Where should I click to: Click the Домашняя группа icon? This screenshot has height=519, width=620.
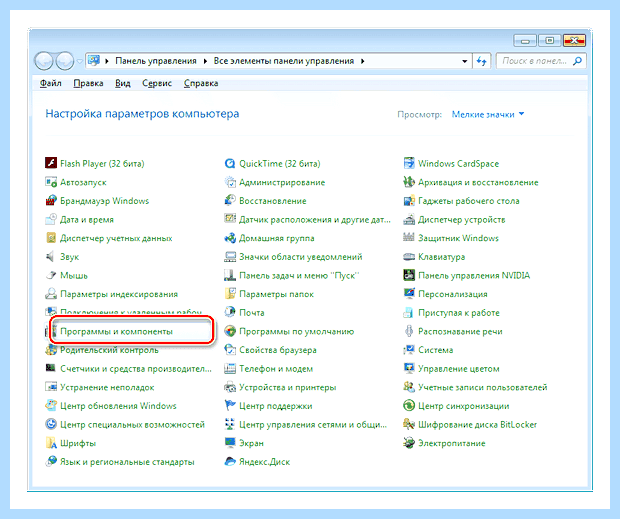[x=230, y=238]
